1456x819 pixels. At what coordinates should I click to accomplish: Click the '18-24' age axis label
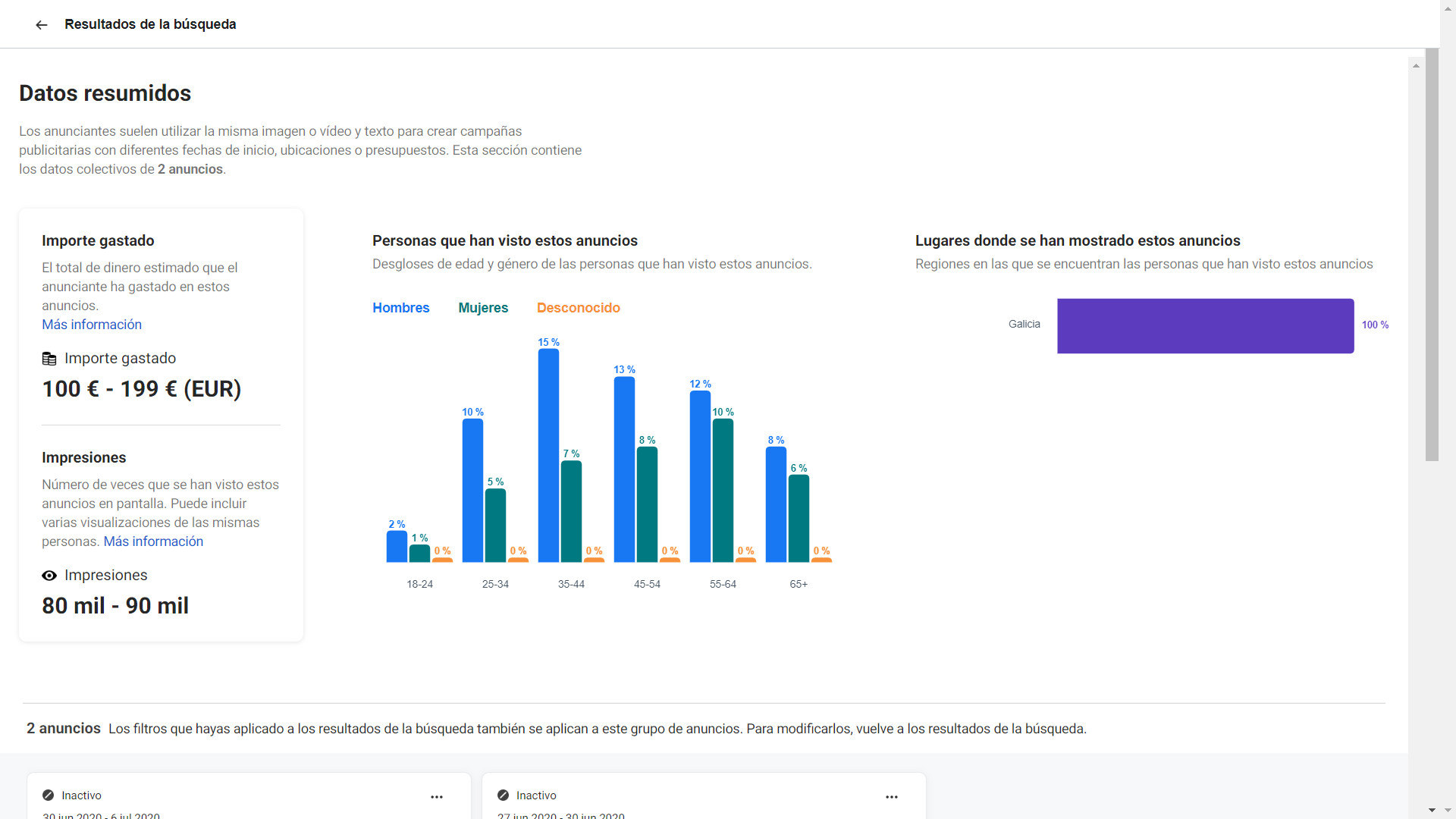419,585
